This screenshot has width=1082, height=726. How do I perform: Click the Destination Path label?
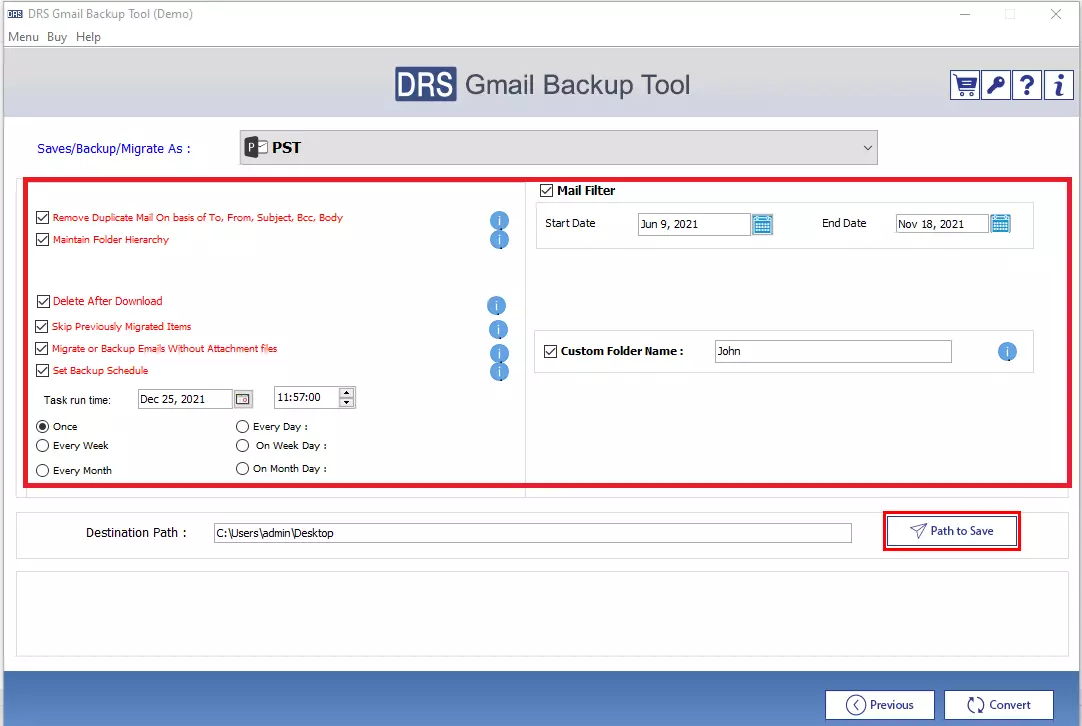pyautogui.click(x=136, y=533)
